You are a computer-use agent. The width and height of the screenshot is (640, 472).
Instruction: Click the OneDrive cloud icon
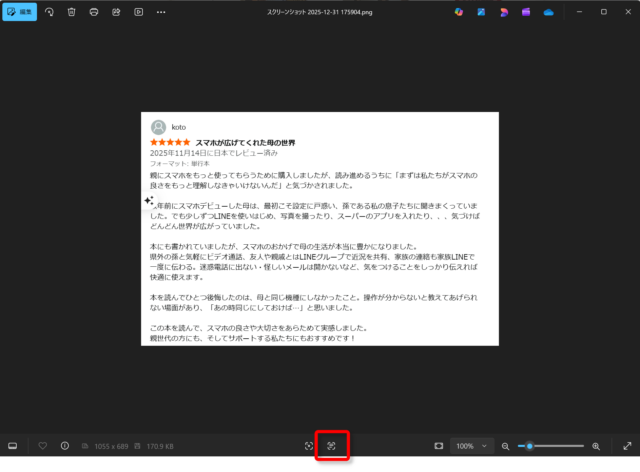[548, 12]
